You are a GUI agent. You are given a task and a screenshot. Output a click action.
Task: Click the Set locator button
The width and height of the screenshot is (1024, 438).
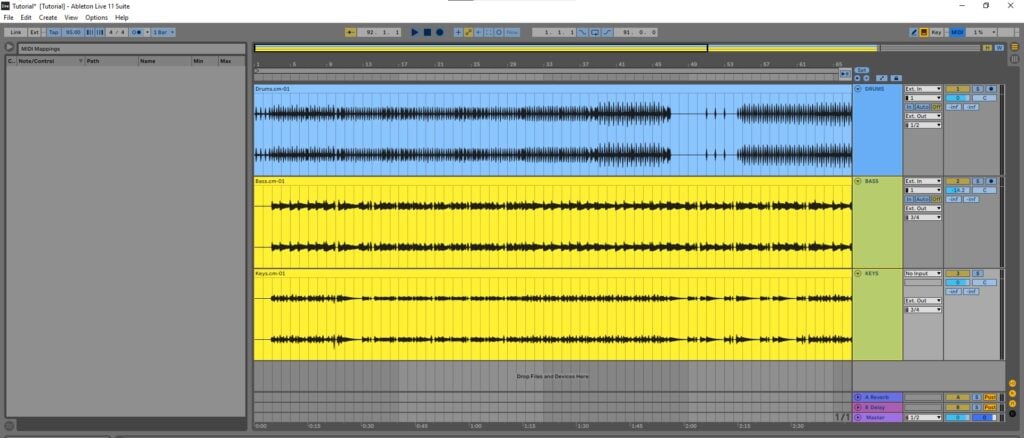862,70
